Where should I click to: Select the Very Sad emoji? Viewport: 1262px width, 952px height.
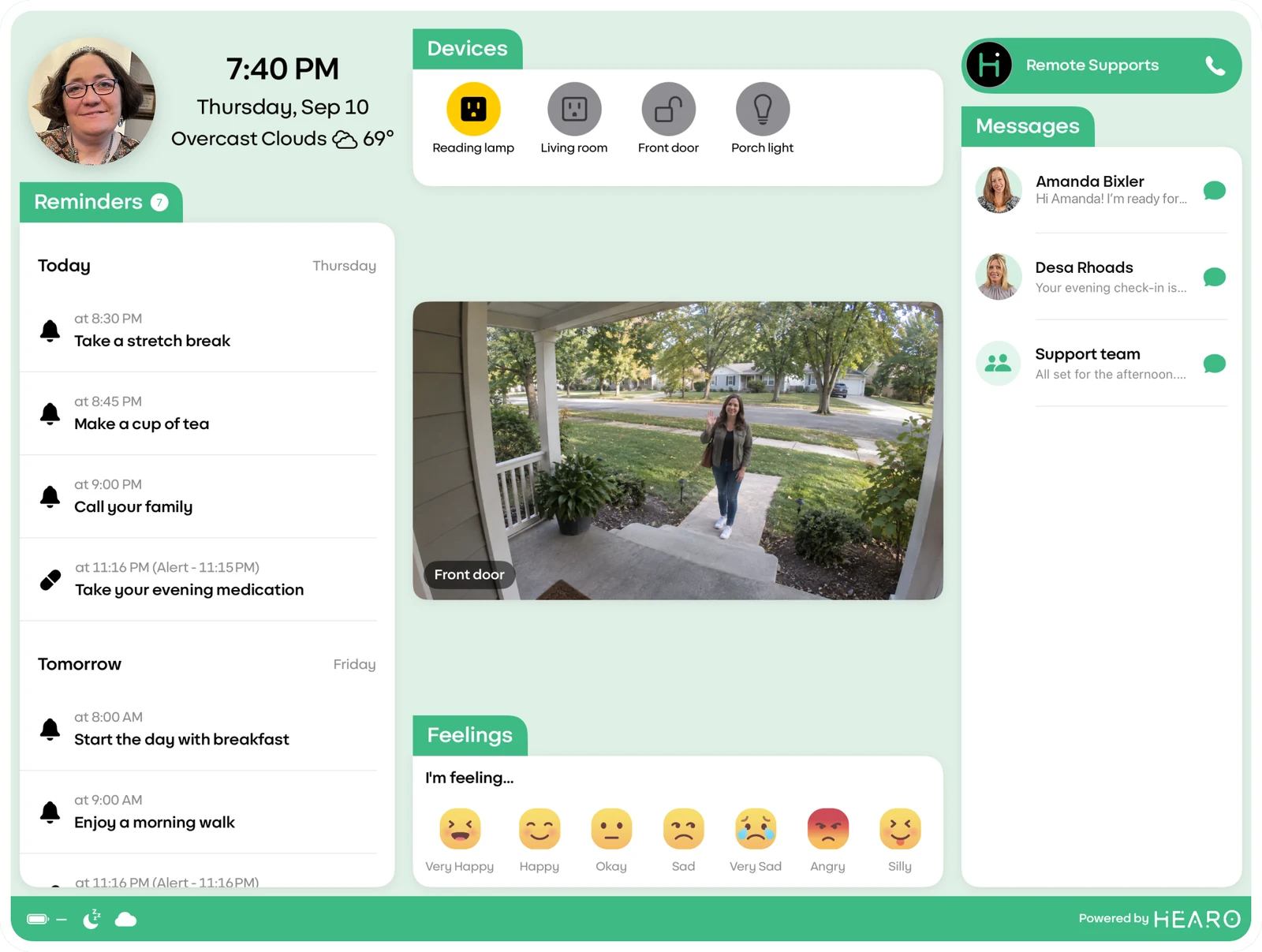point(756,829)
